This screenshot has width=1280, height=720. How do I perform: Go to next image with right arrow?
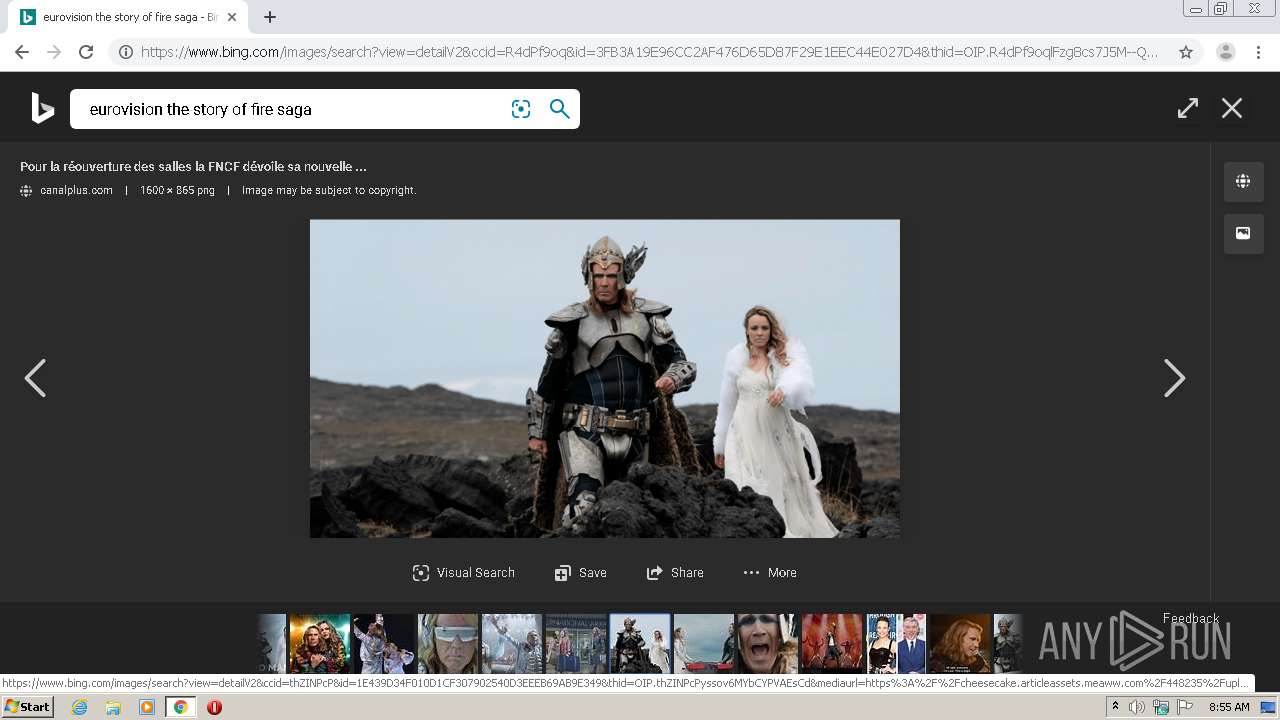click(x=1175, y=378)
